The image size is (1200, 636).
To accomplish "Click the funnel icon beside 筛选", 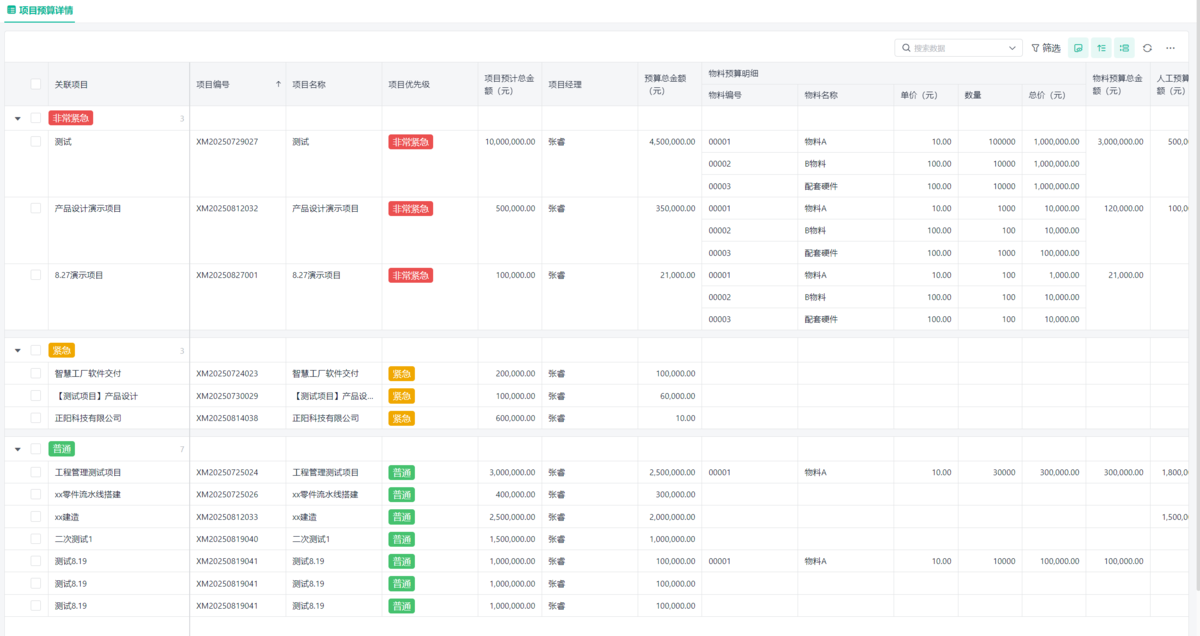I will [1035, 48].
